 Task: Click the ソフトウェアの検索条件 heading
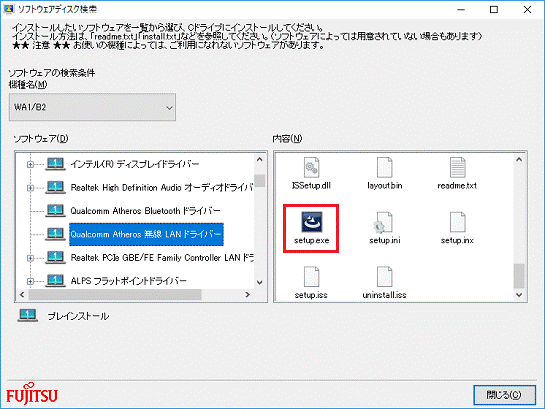[x=51, y=73]
